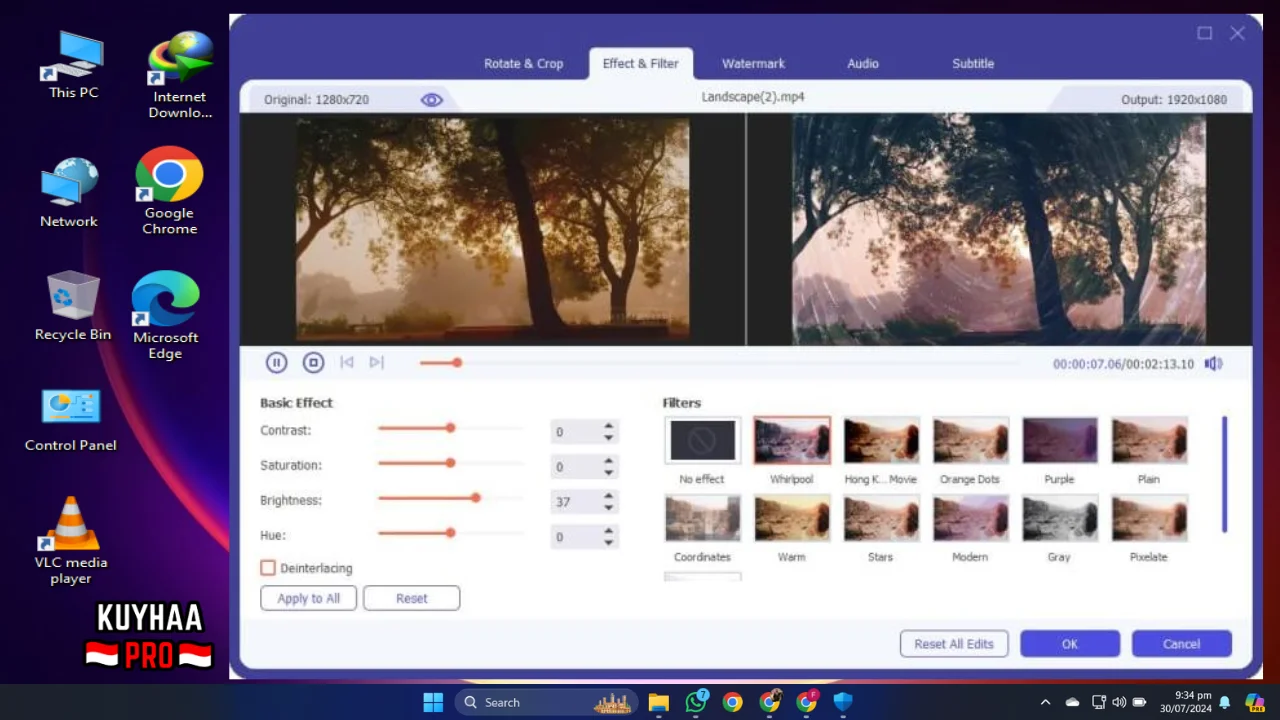Select VLC media player desktop icon
This screenshot has width=1280, height=720.
[71, 541]
